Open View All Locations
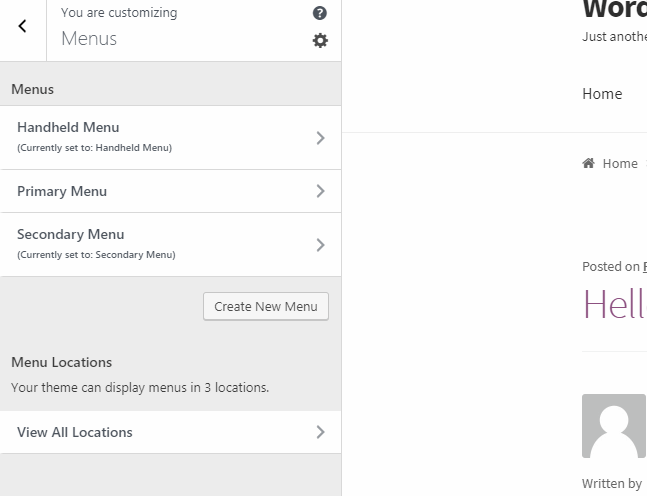 coord(170,432)
